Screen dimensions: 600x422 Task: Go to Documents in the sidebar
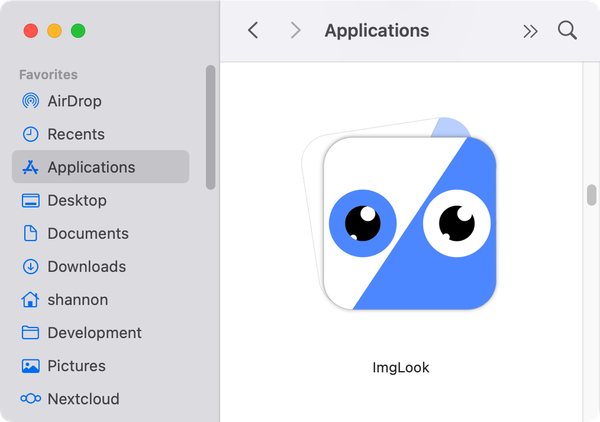[x=87, y=233]
